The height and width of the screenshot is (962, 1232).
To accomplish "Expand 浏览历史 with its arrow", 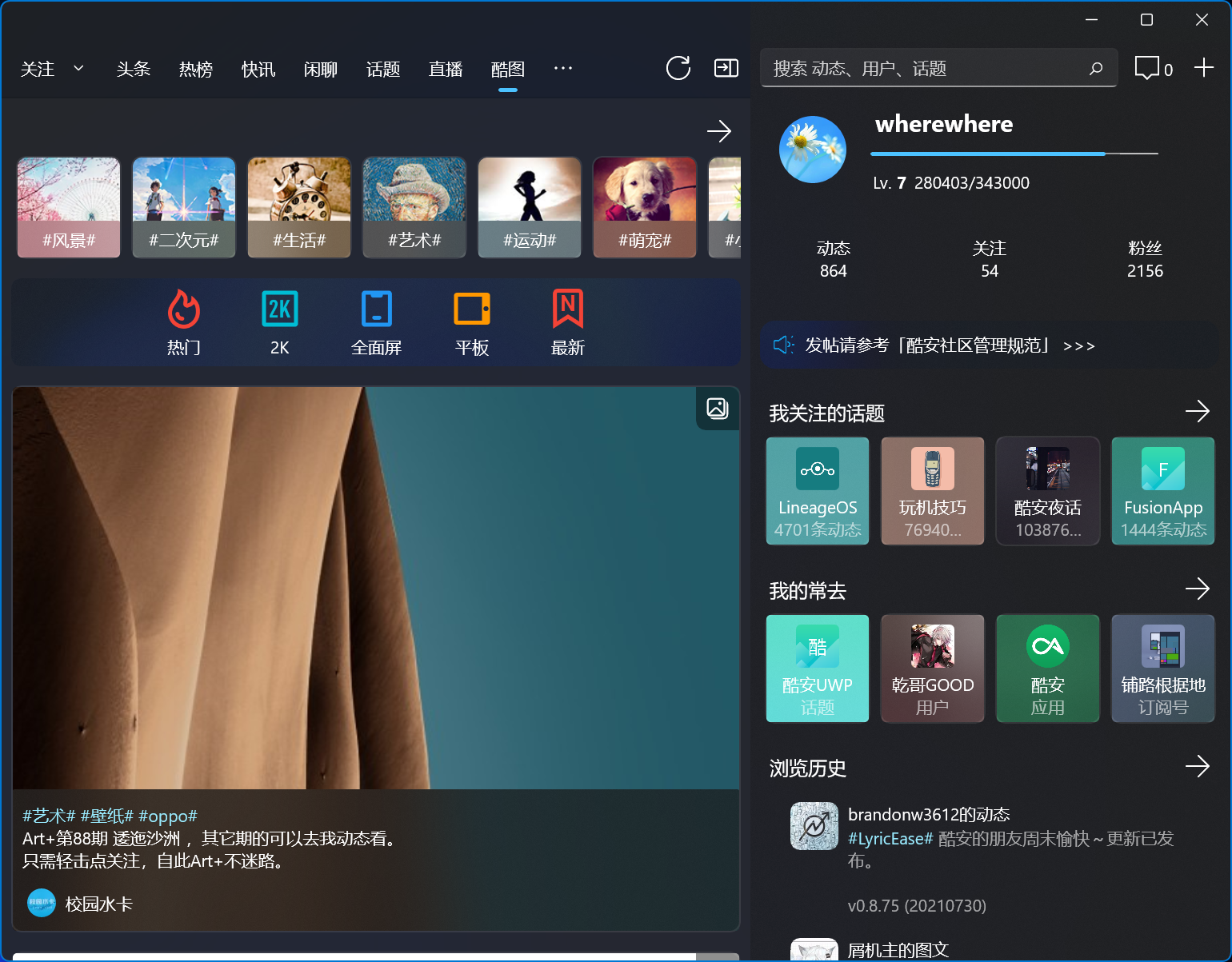I will [1198, 766].
